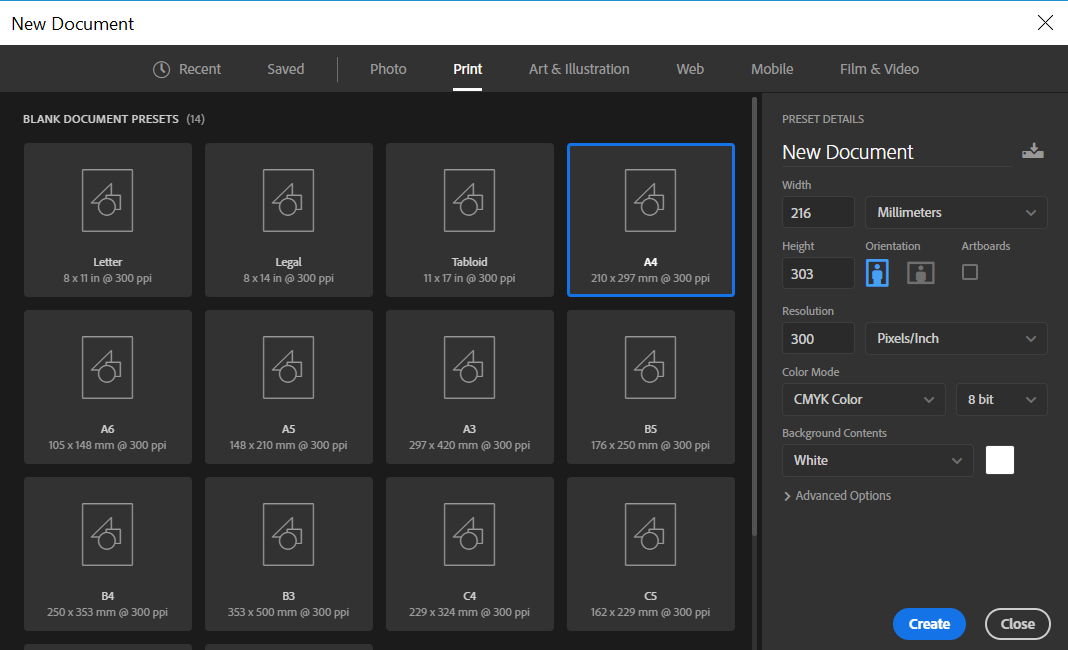1068x650 pixels.
Task: Click the New Document preset name field
Action: pyautogui.click(x=897, y=152)
